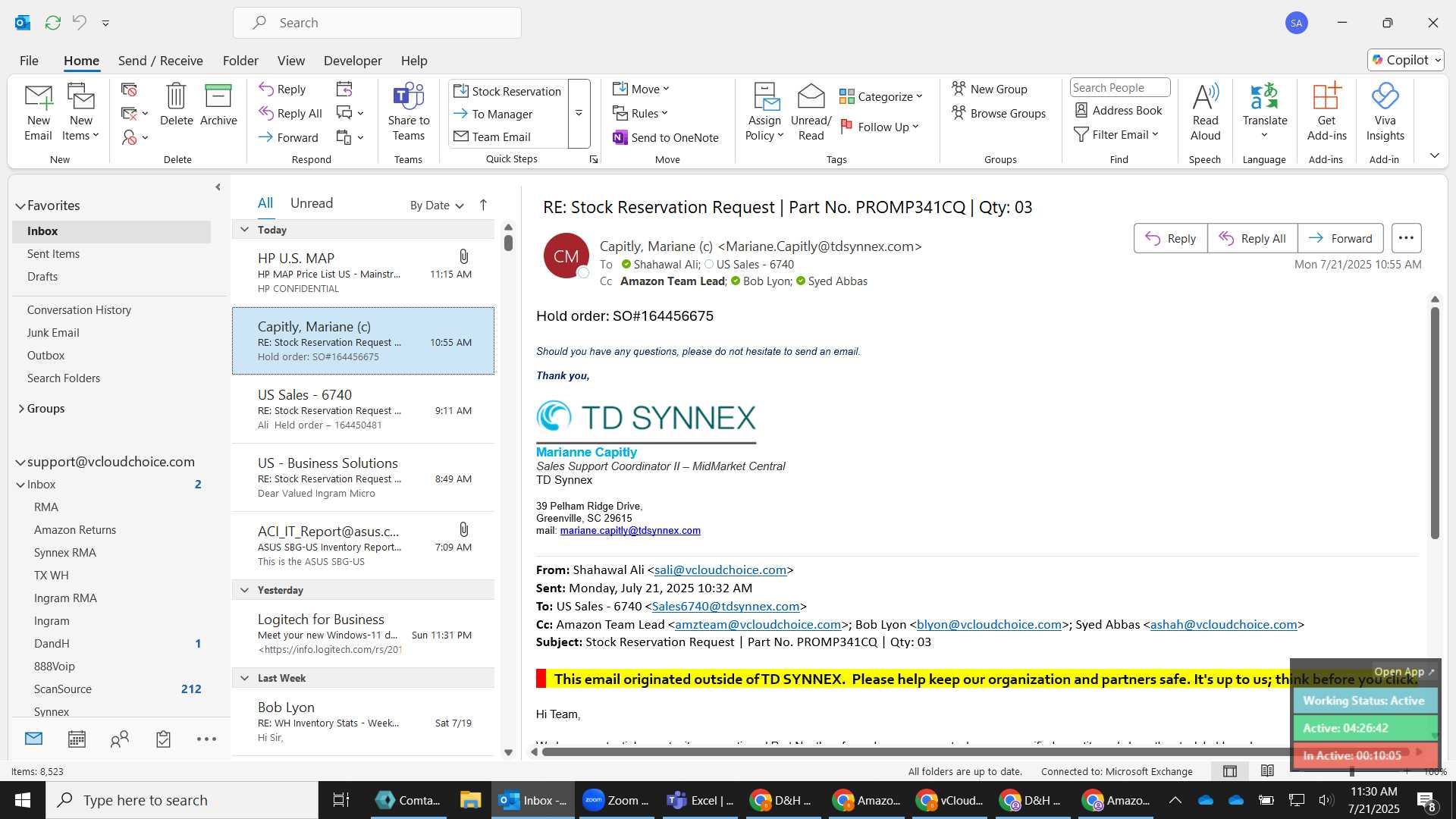Screen dimensions: 1456x819
Task: Click the zoom slider in status bar
Action: 1351,772
